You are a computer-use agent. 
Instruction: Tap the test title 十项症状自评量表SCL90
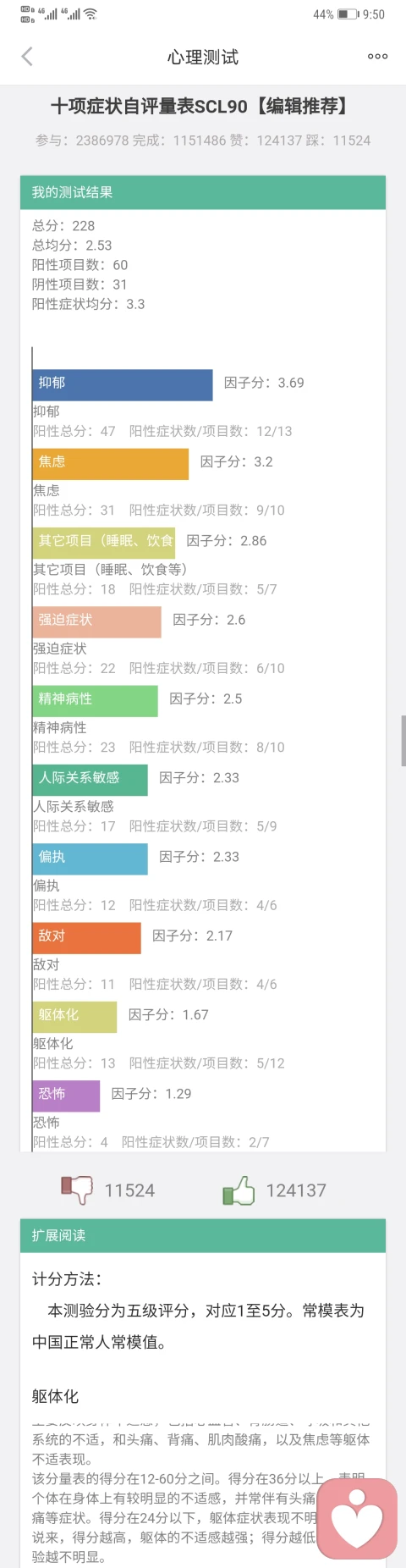[149, 107]
